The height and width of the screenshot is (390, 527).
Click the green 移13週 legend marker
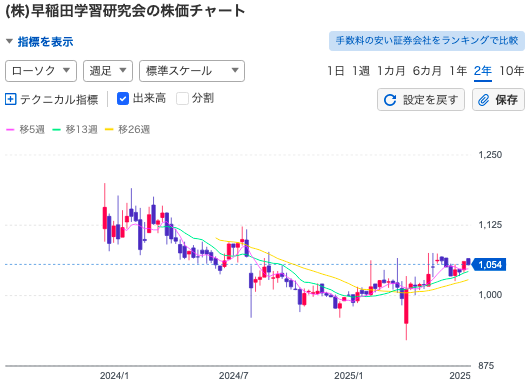coord(56,129)
